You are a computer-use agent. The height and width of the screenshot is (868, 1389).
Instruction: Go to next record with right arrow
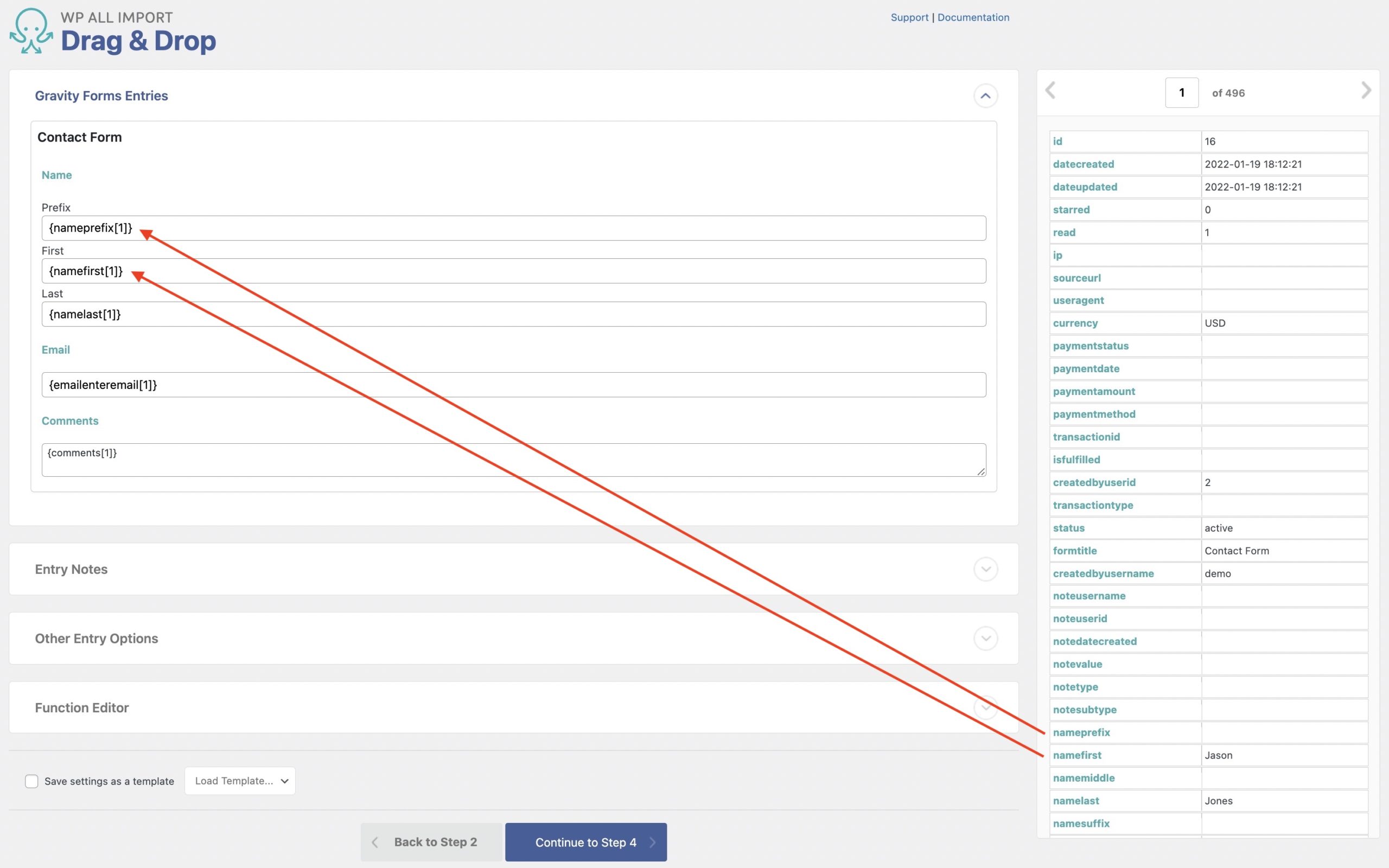pyautogui.click(x=1366, y=91)
